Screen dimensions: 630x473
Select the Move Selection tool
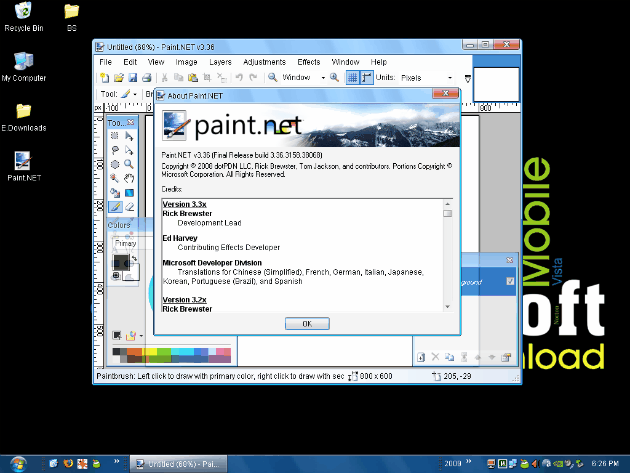(129, 150)
